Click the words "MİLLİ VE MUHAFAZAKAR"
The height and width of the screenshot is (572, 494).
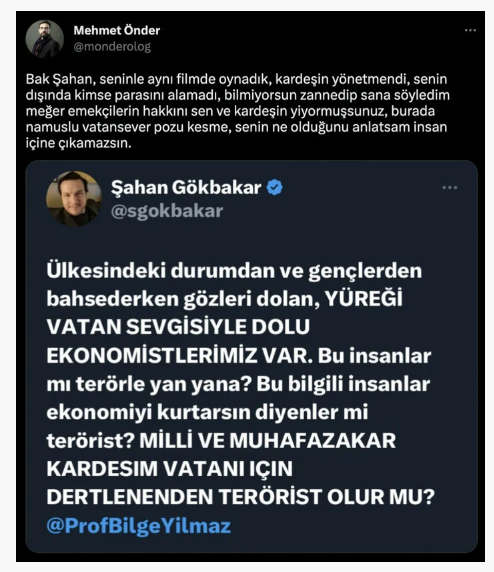[267, 441]
